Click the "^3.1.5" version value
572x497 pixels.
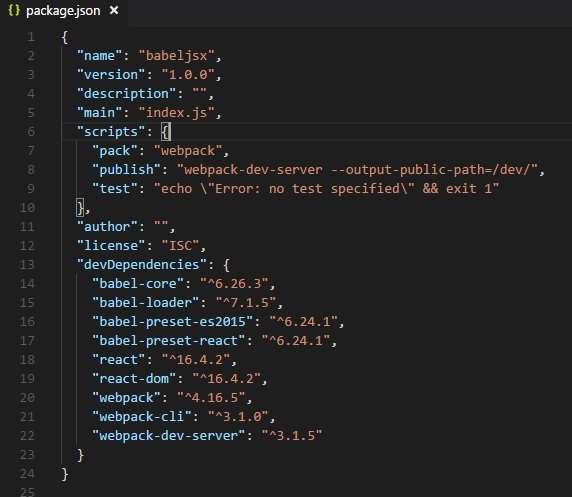[292, 435]
